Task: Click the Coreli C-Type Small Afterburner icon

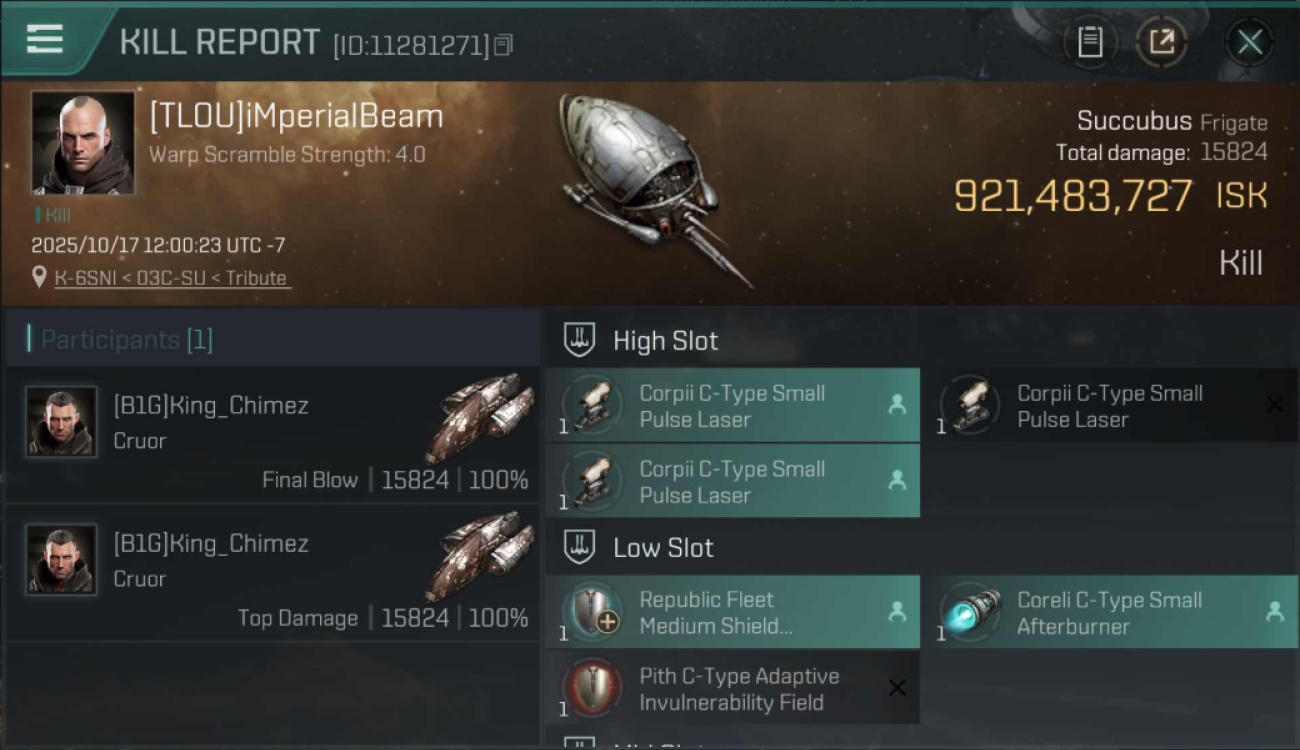Action: (971, 612)
